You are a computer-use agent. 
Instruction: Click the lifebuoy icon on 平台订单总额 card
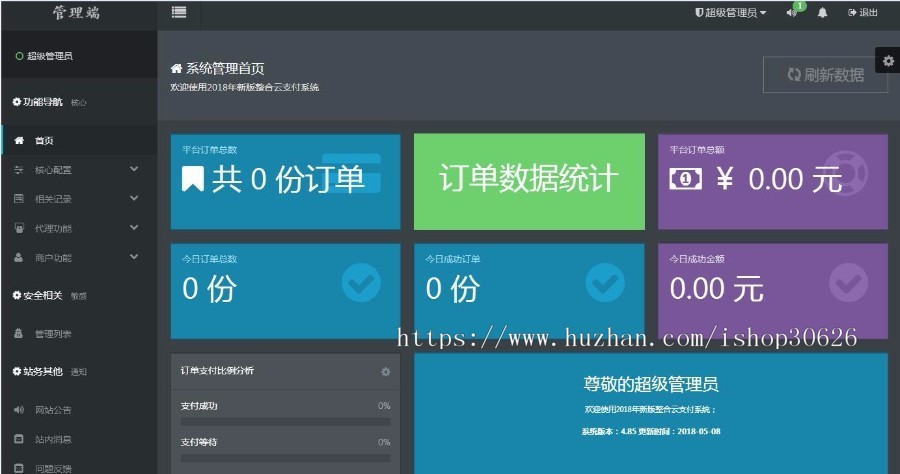coord(845,173)
